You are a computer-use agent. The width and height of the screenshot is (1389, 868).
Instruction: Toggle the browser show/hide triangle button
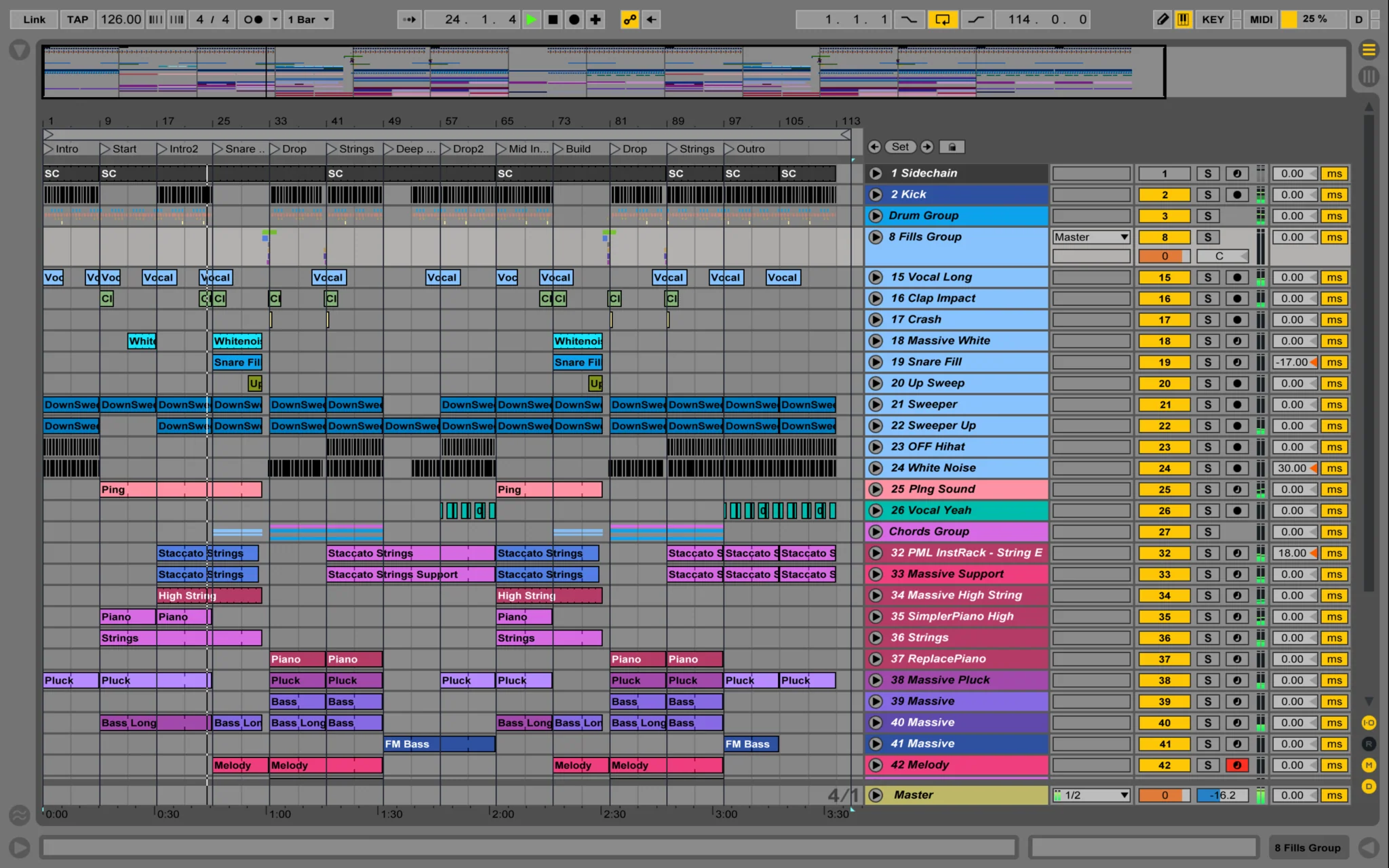click(19, 50)
